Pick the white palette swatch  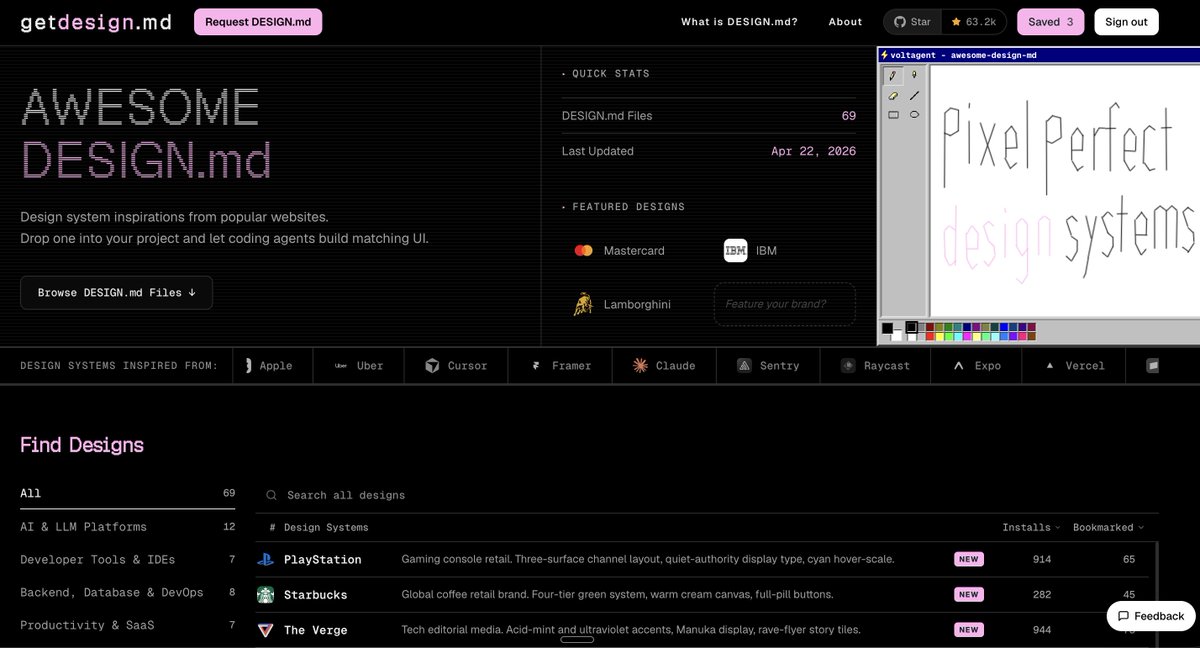[912, 337]
